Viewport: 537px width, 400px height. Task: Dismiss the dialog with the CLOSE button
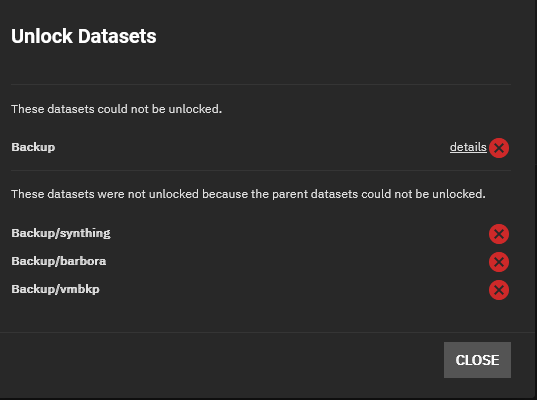click(x=477, y=360)
